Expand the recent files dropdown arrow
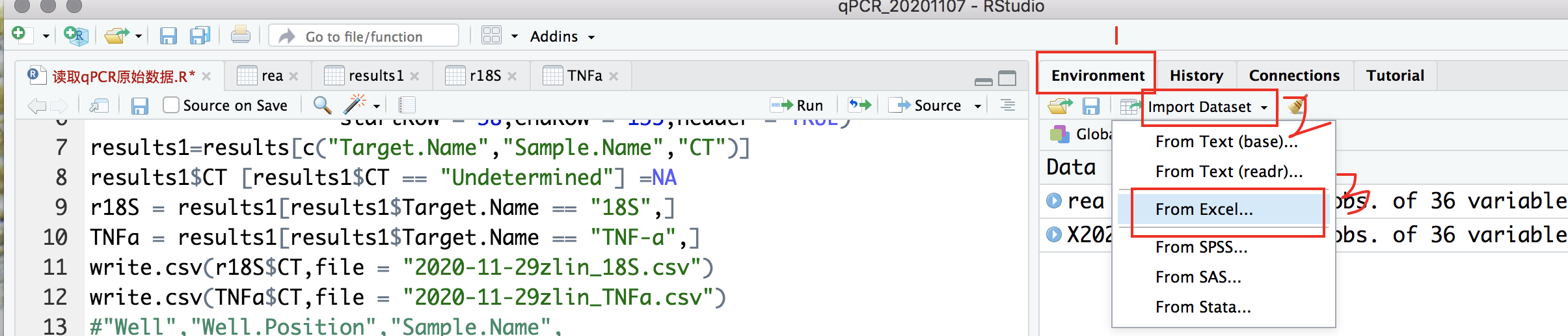1568x336 pixels. 139,36
